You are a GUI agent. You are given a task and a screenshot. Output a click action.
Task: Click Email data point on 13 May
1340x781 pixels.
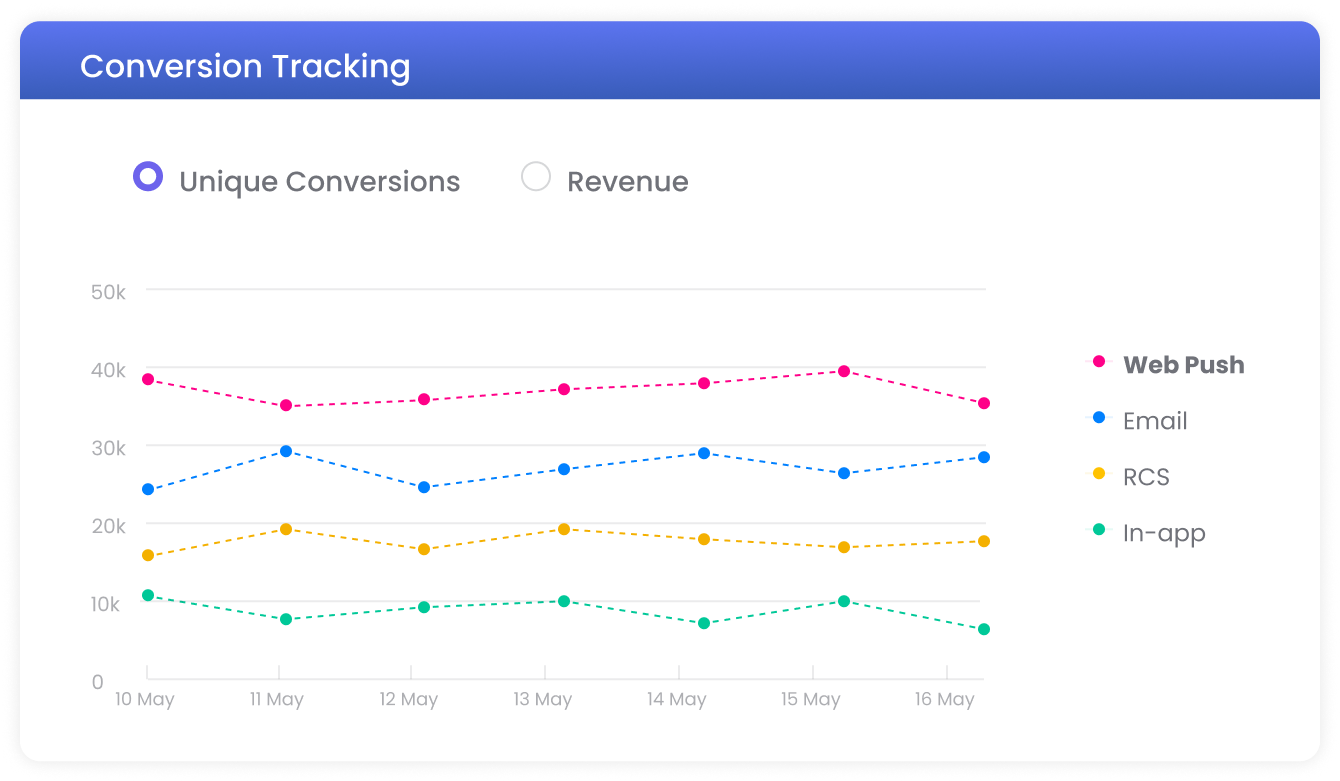click(564, 469)
